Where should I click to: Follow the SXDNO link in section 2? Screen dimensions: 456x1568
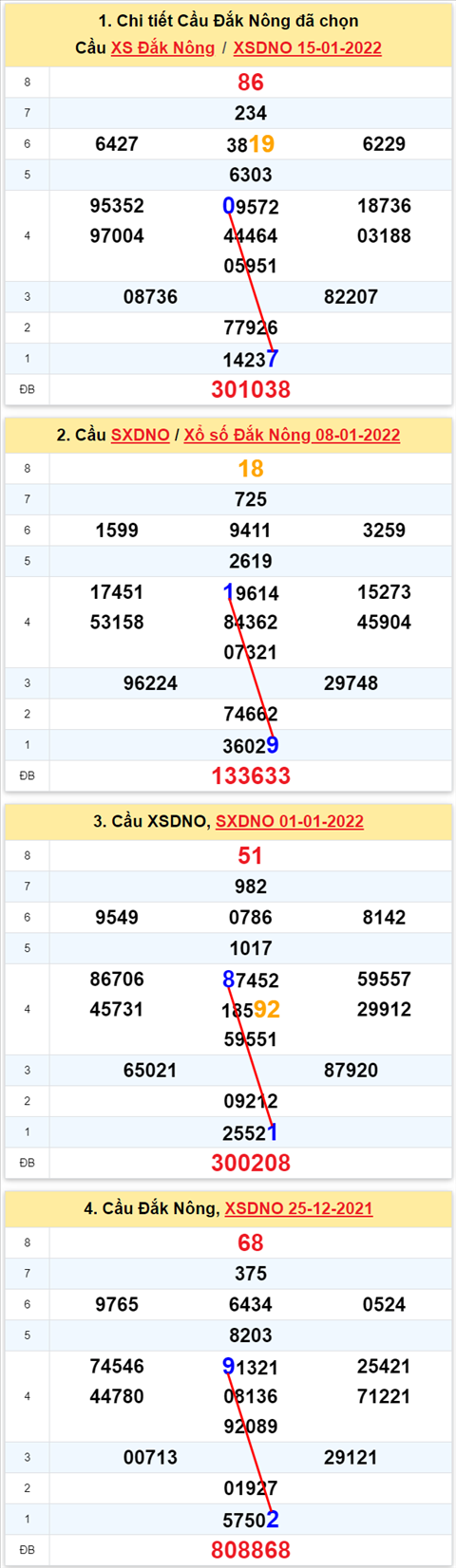[x=140, y=435]
